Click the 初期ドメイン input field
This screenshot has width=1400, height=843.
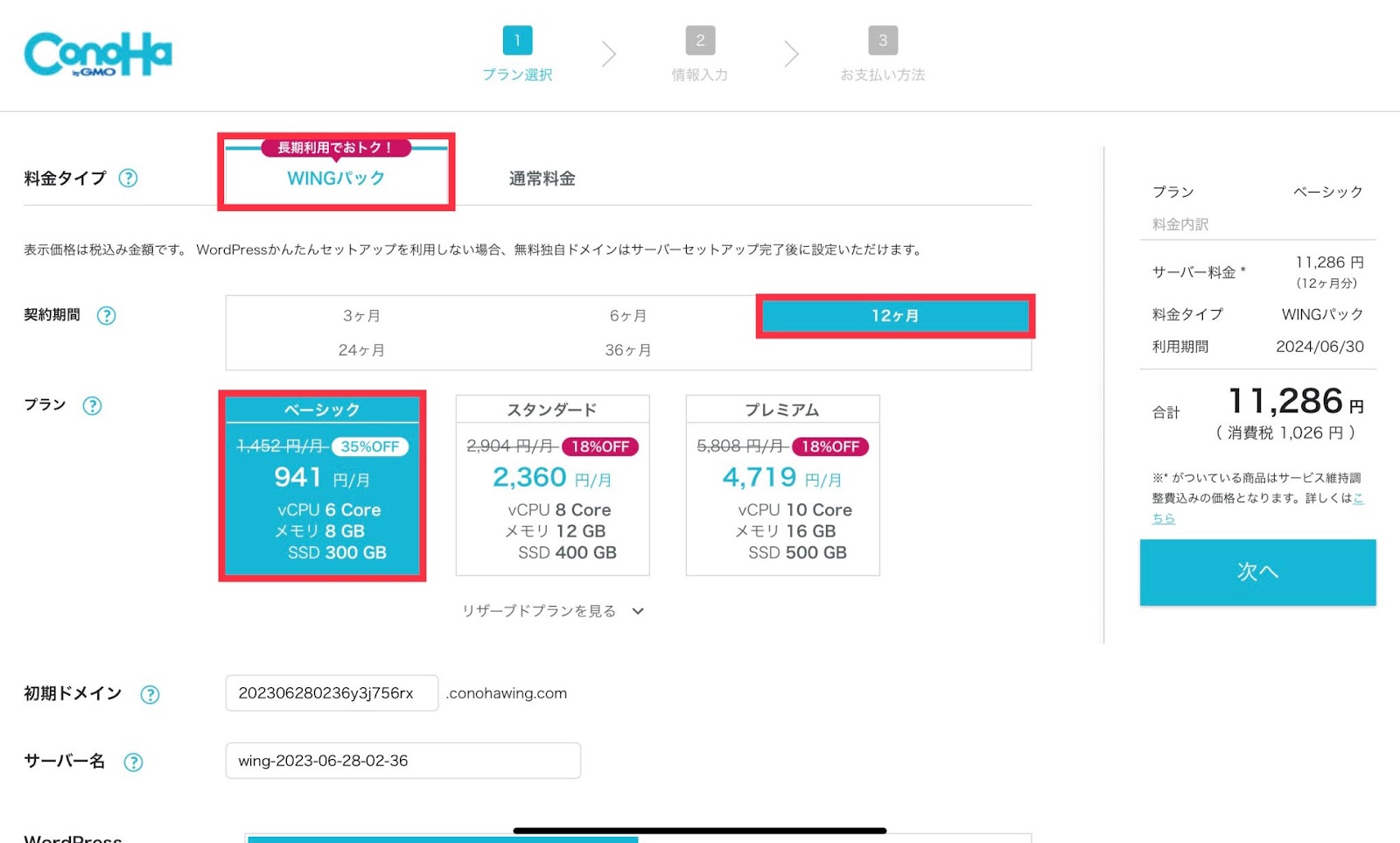(332, 693)
